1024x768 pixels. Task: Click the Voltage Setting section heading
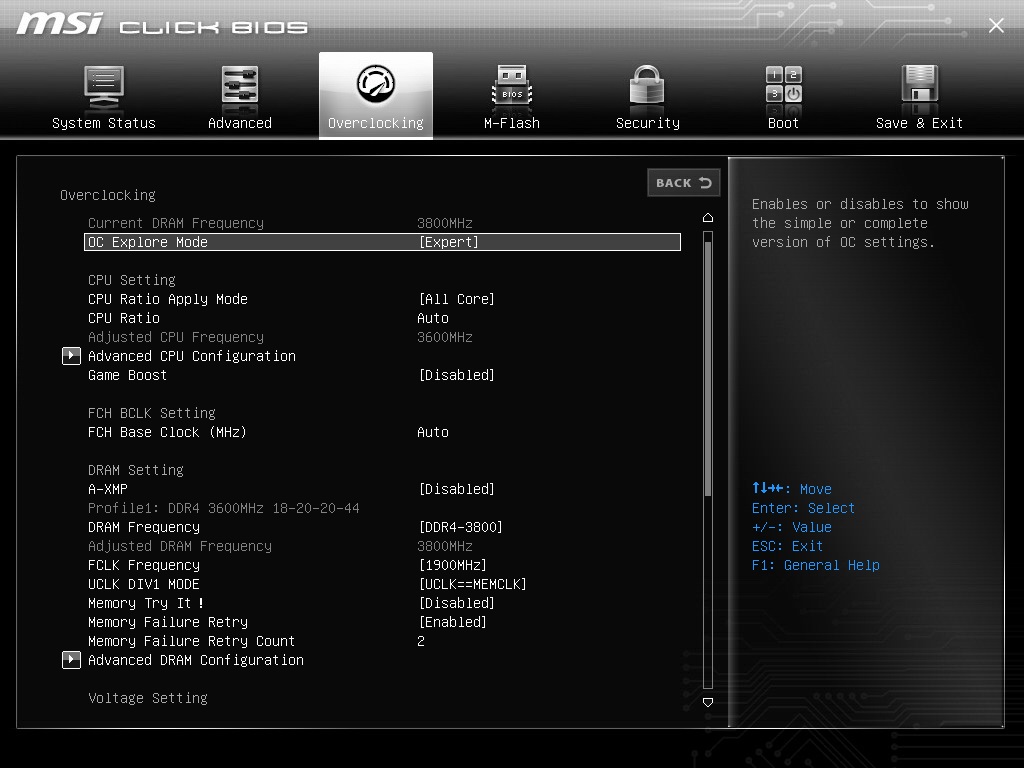click(x=148, y=698)
